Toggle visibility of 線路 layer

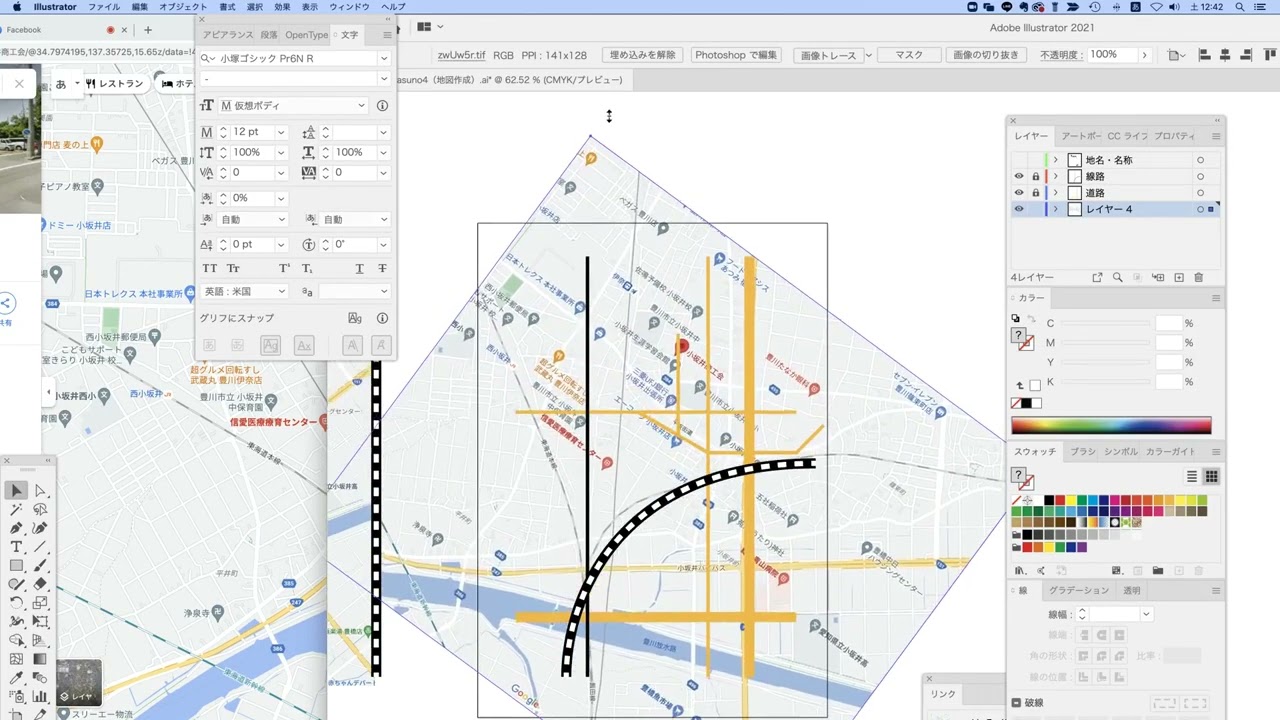pos(1019,176)
